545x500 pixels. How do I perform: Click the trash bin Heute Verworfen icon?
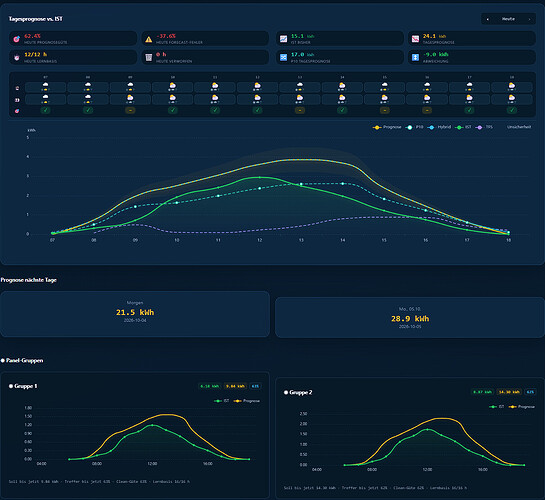149,57
